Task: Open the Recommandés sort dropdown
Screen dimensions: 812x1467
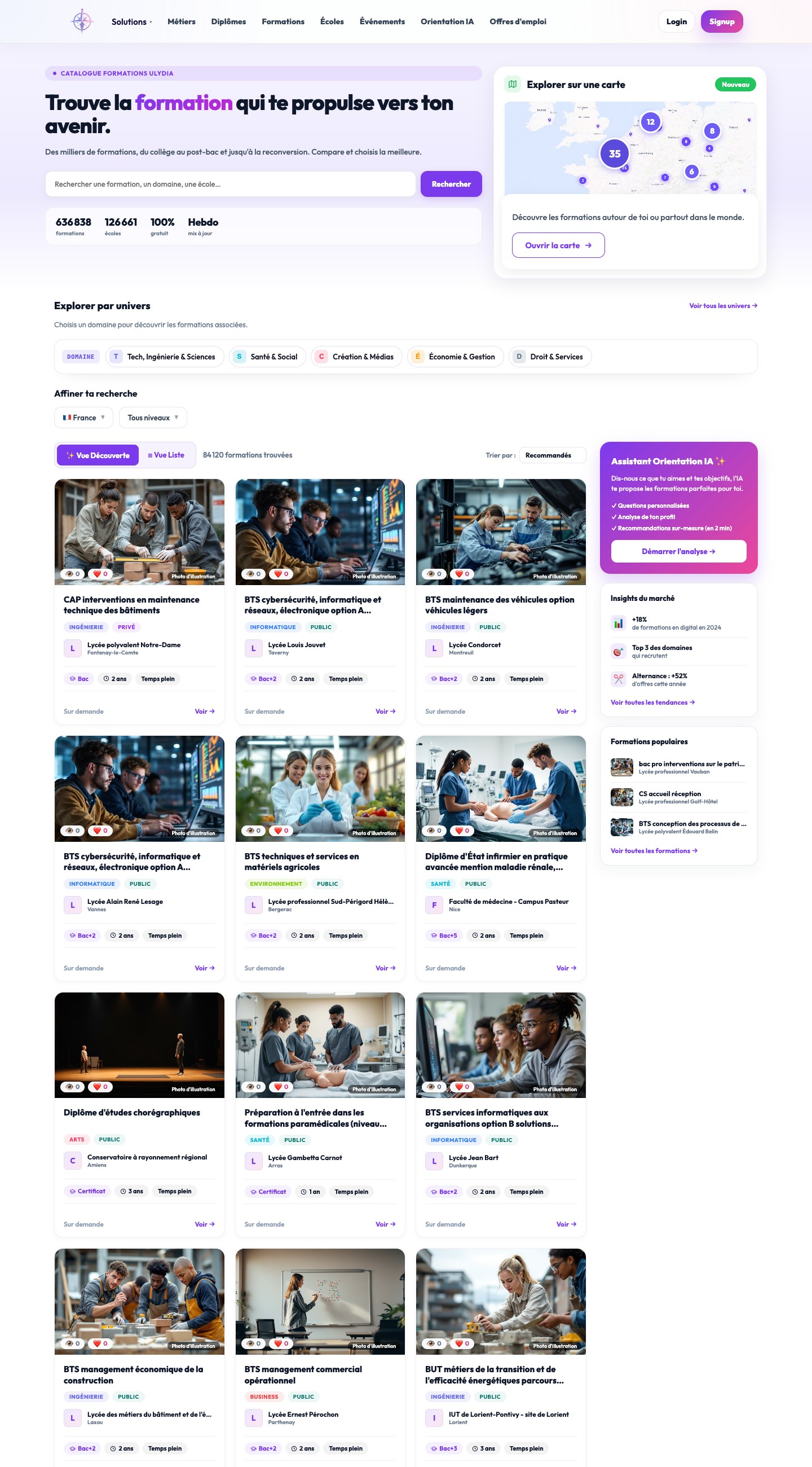Action: pos(553,455)
